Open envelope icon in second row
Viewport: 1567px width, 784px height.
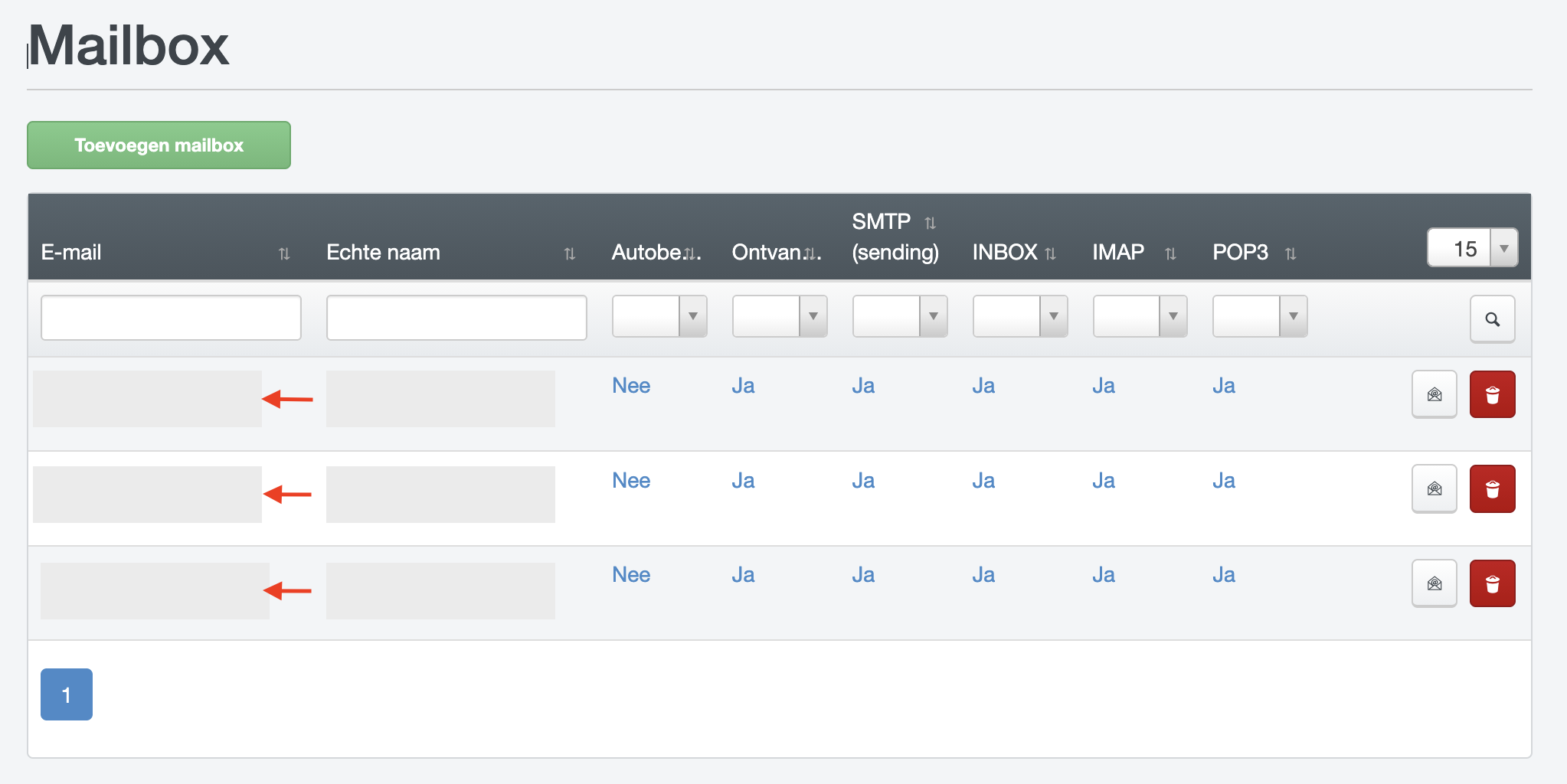(x=1434, y=489)
